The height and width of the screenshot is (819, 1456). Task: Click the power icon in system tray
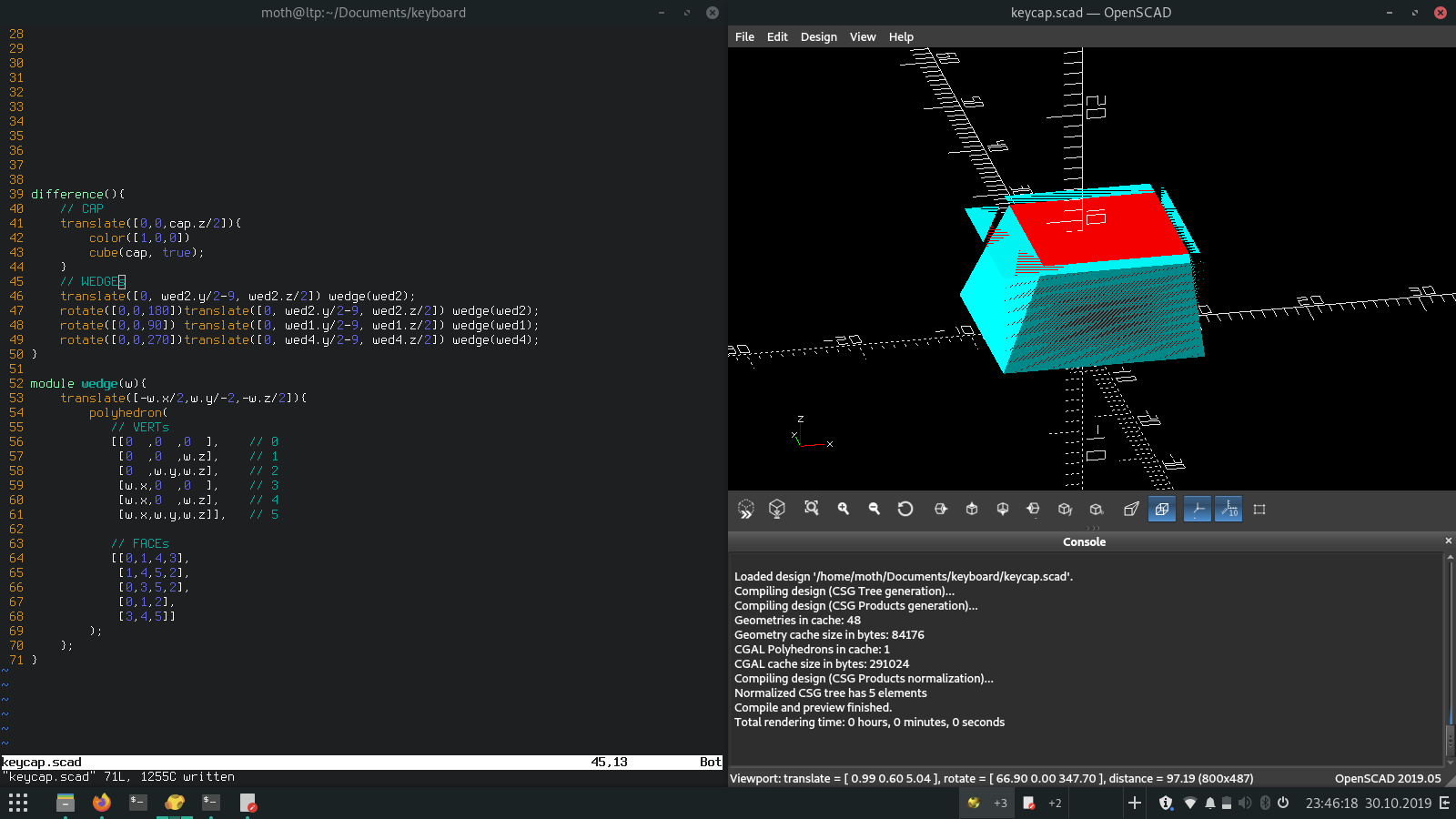[1283, 803]
